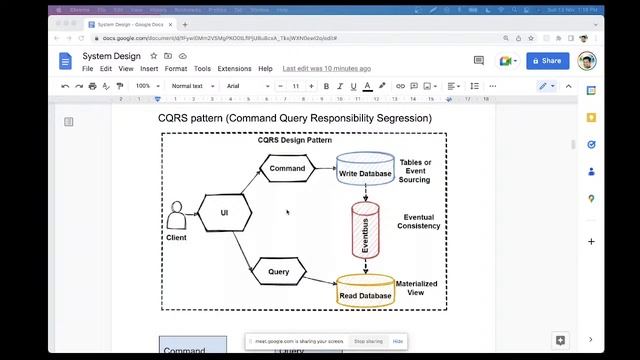The width and height of the screenshot is (640, 360).
Task: Click the Undo icon in toolbar
Action: coord(65,86)
